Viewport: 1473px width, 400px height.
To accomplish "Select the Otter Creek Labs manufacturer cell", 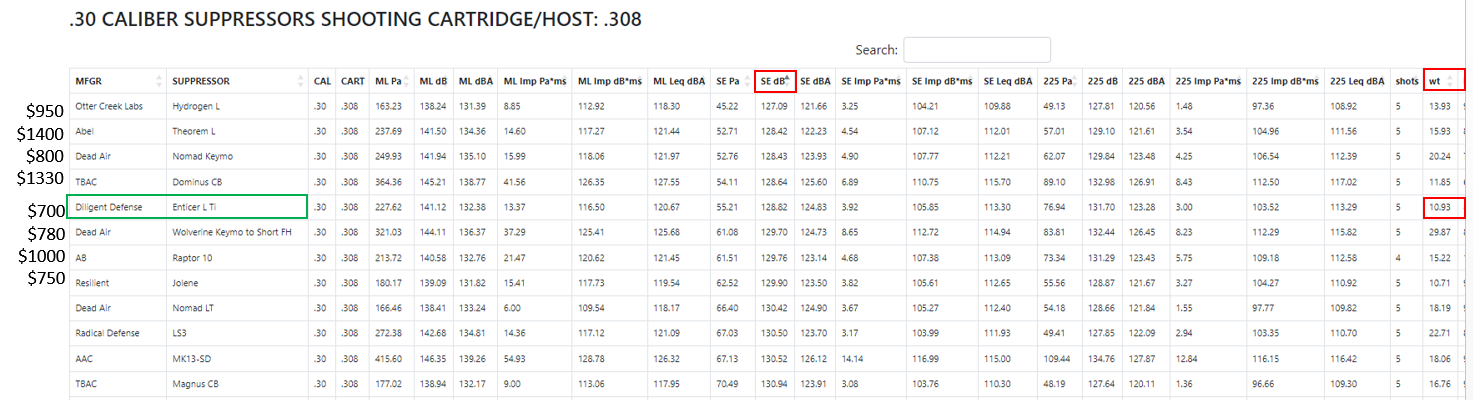I will 116,106.
